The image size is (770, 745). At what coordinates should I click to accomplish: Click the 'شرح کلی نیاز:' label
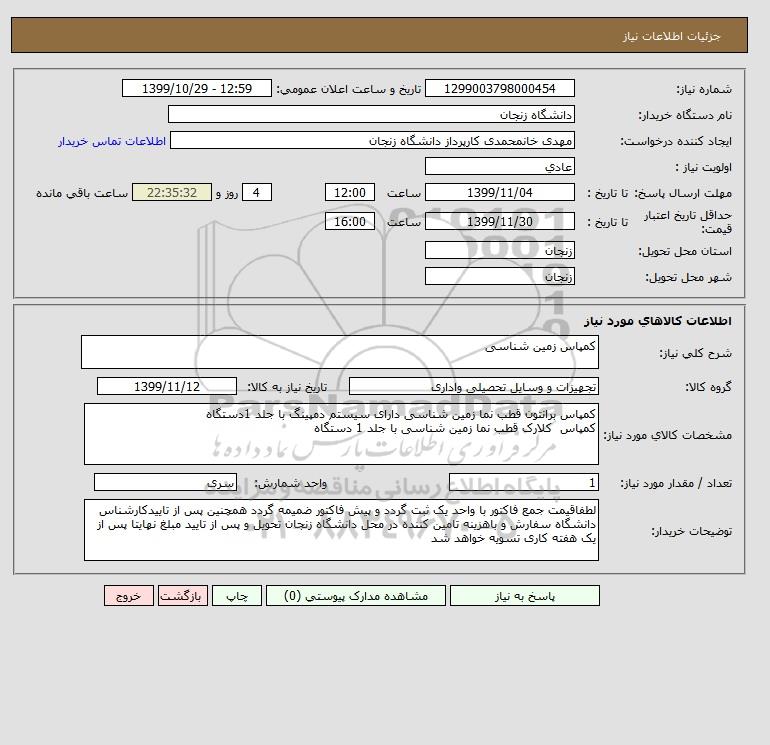695,353
